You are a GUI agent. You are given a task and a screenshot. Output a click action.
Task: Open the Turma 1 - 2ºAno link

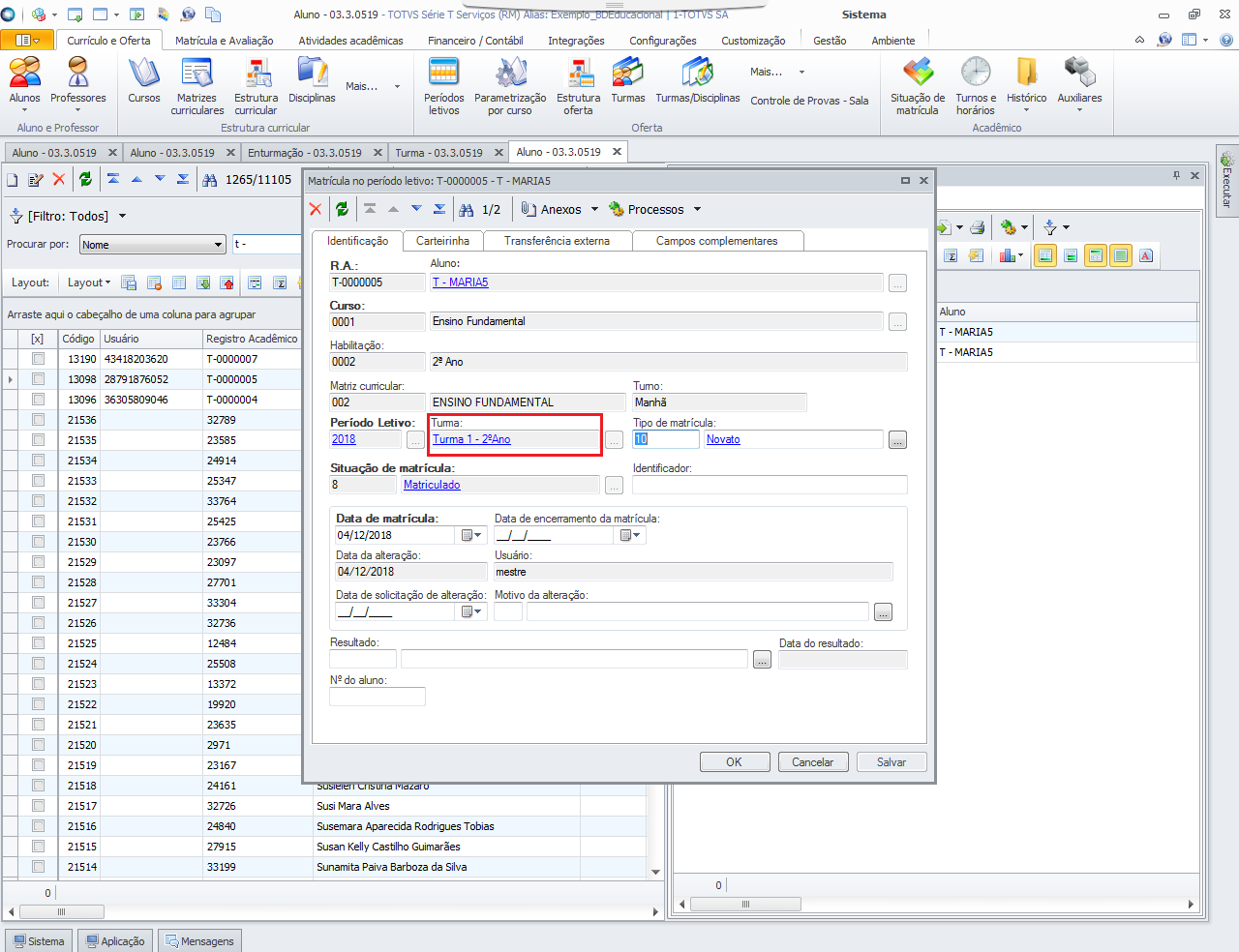(x=471, y=439)
